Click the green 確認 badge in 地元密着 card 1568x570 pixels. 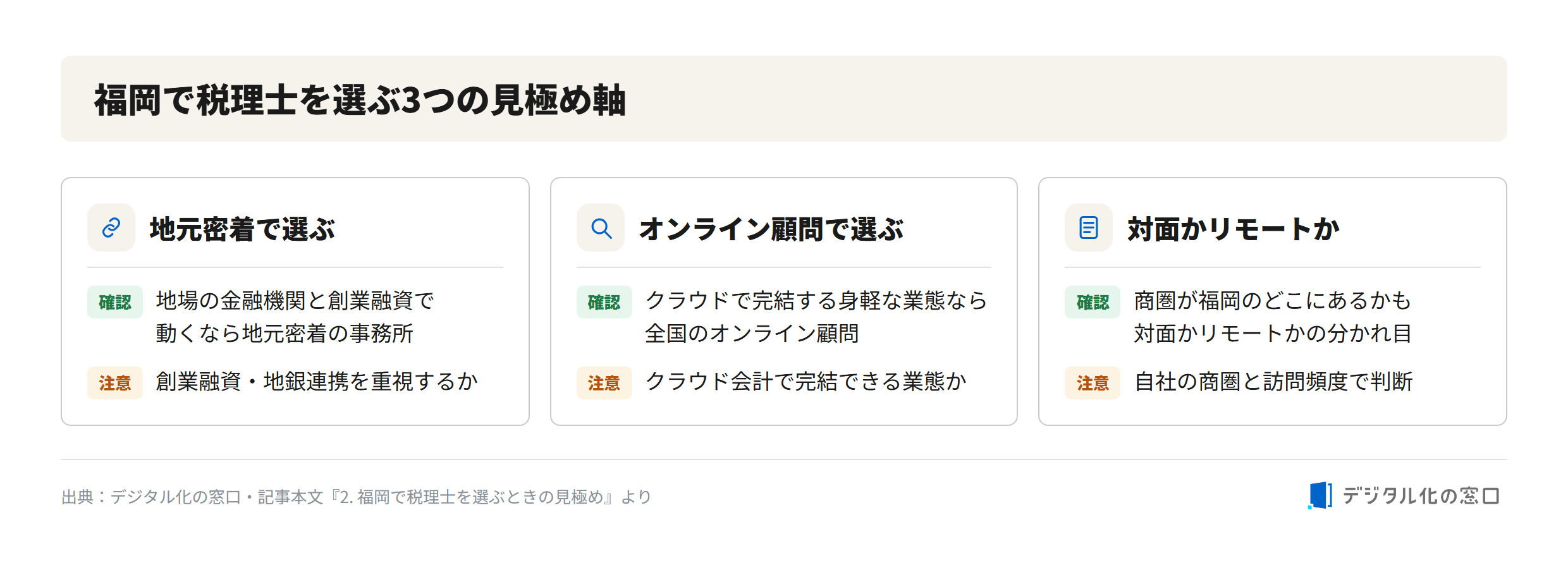pos(115,302)
